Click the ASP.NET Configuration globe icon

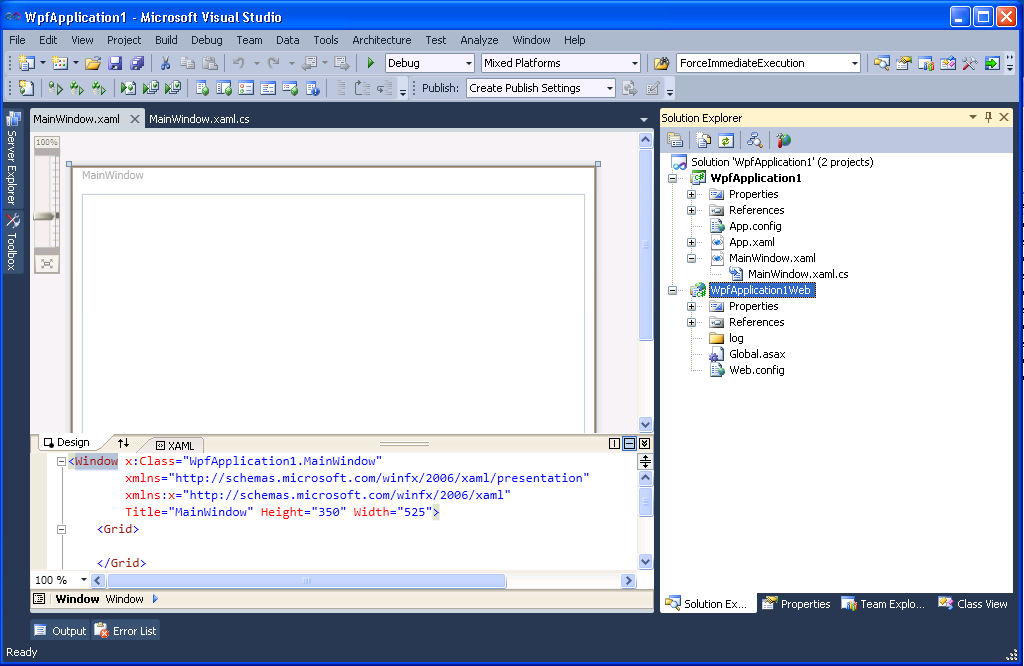[784, 140]
